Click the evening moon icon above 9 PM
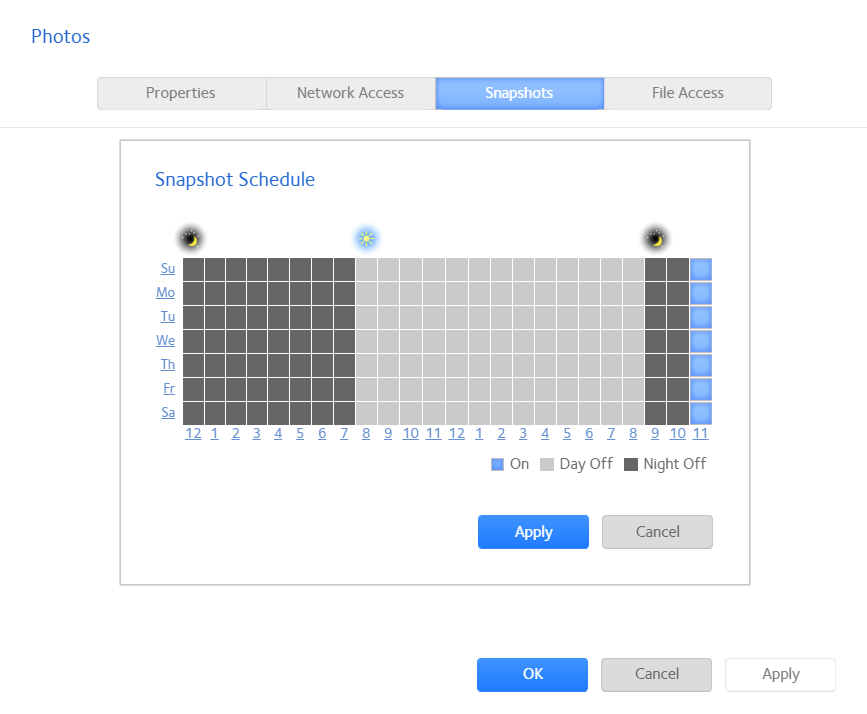The width and height of the screenshot is (867, 714). coord(656,239)
